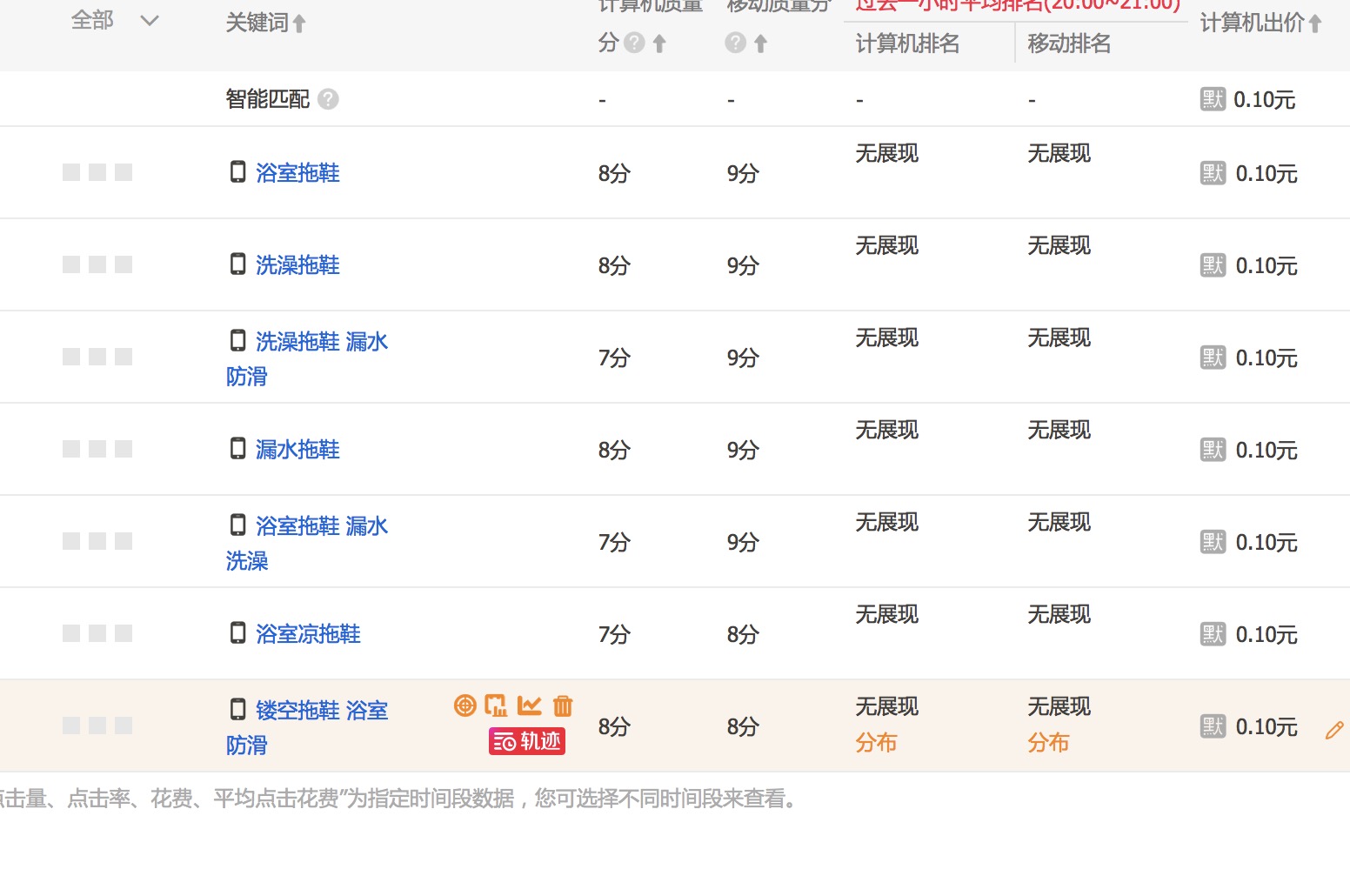Open the help icon under 移动质量分 header
Viewport: 1350px width, 896px height.
[x=735, y=43]
